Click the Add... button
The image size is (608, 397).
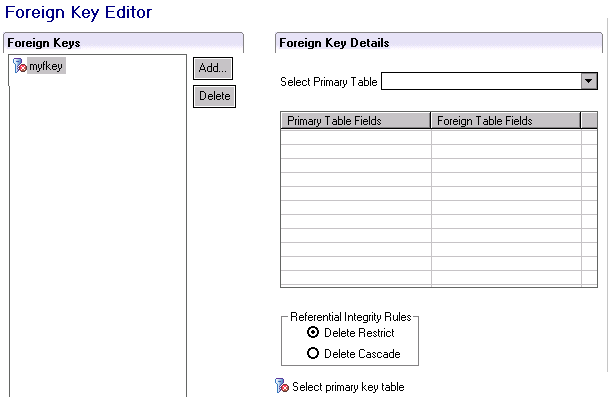click(213, 68)
